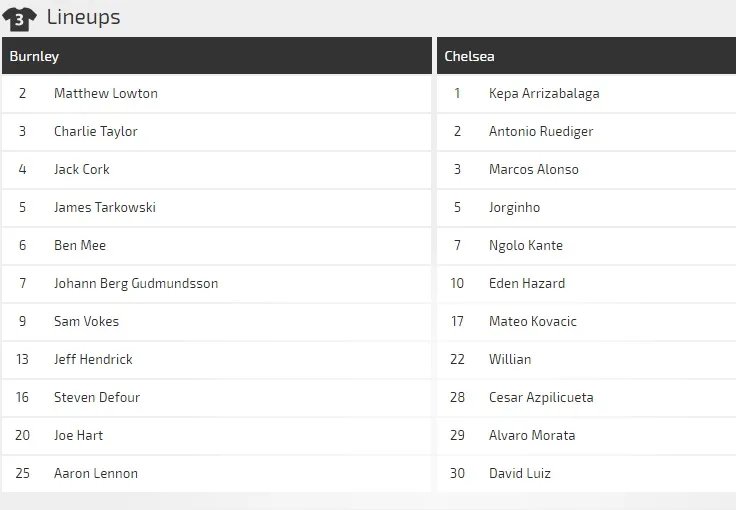Select goalkeeper Joe Hart

(78, 436)
